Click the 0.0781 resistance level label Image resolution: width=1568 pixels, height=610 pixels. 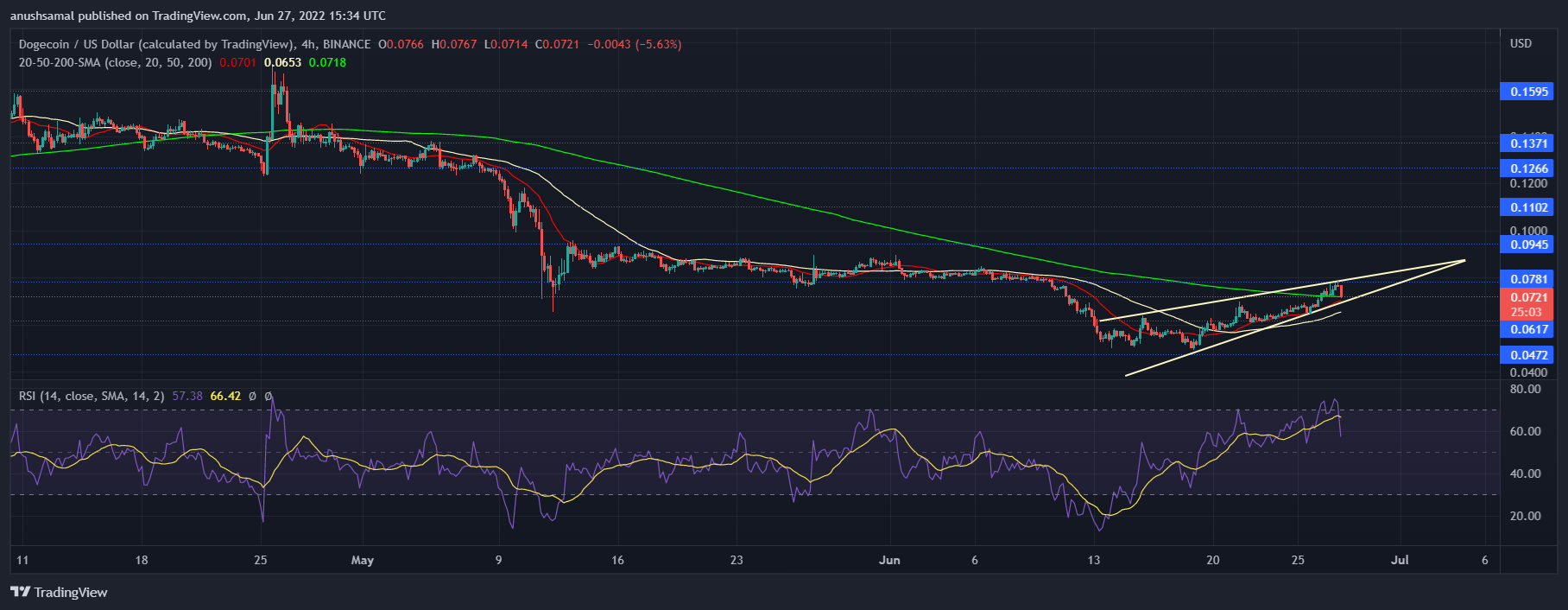[1528, 279]
